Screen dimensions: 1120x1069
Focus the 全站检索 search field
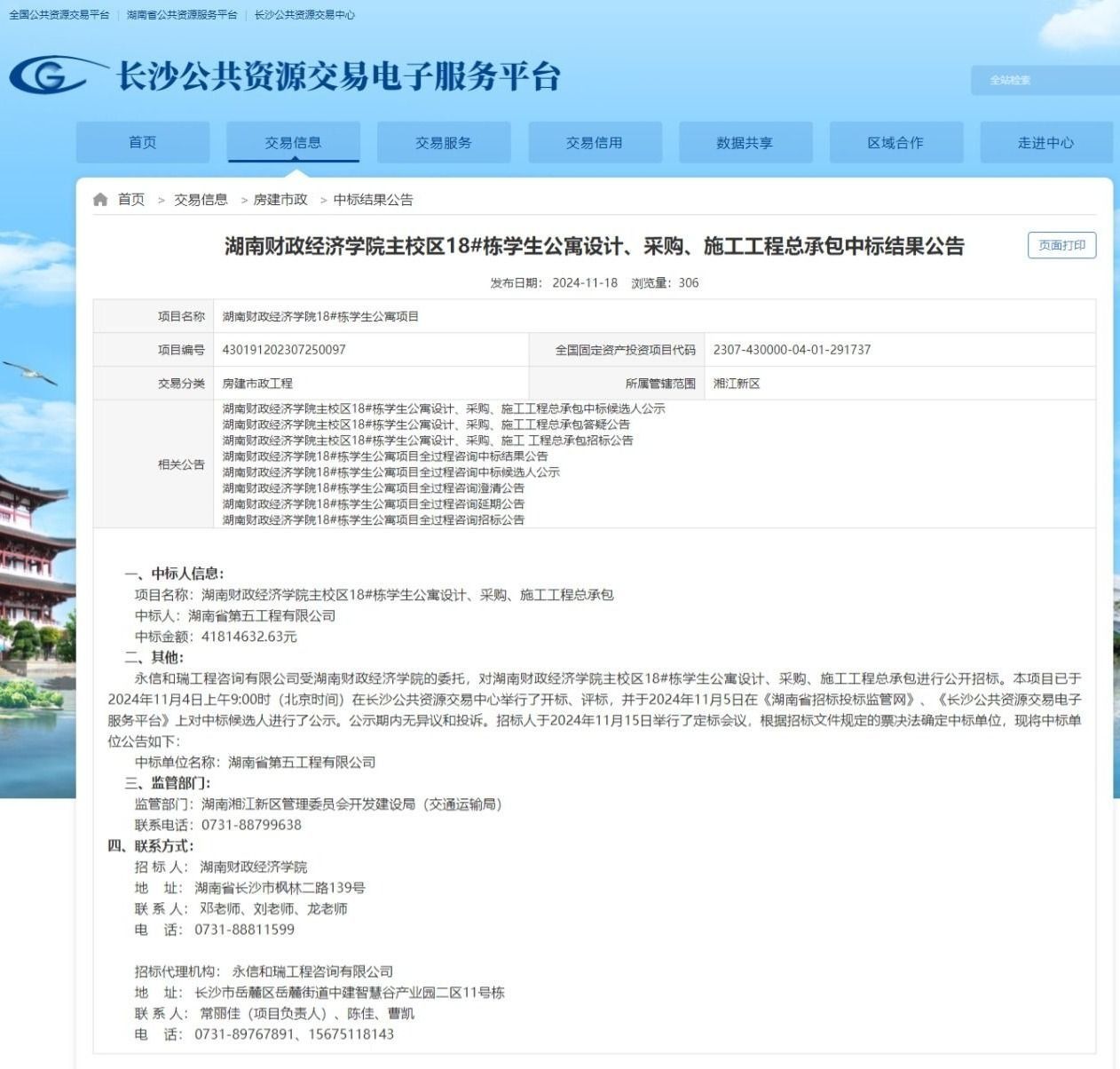pos(1043,80)
